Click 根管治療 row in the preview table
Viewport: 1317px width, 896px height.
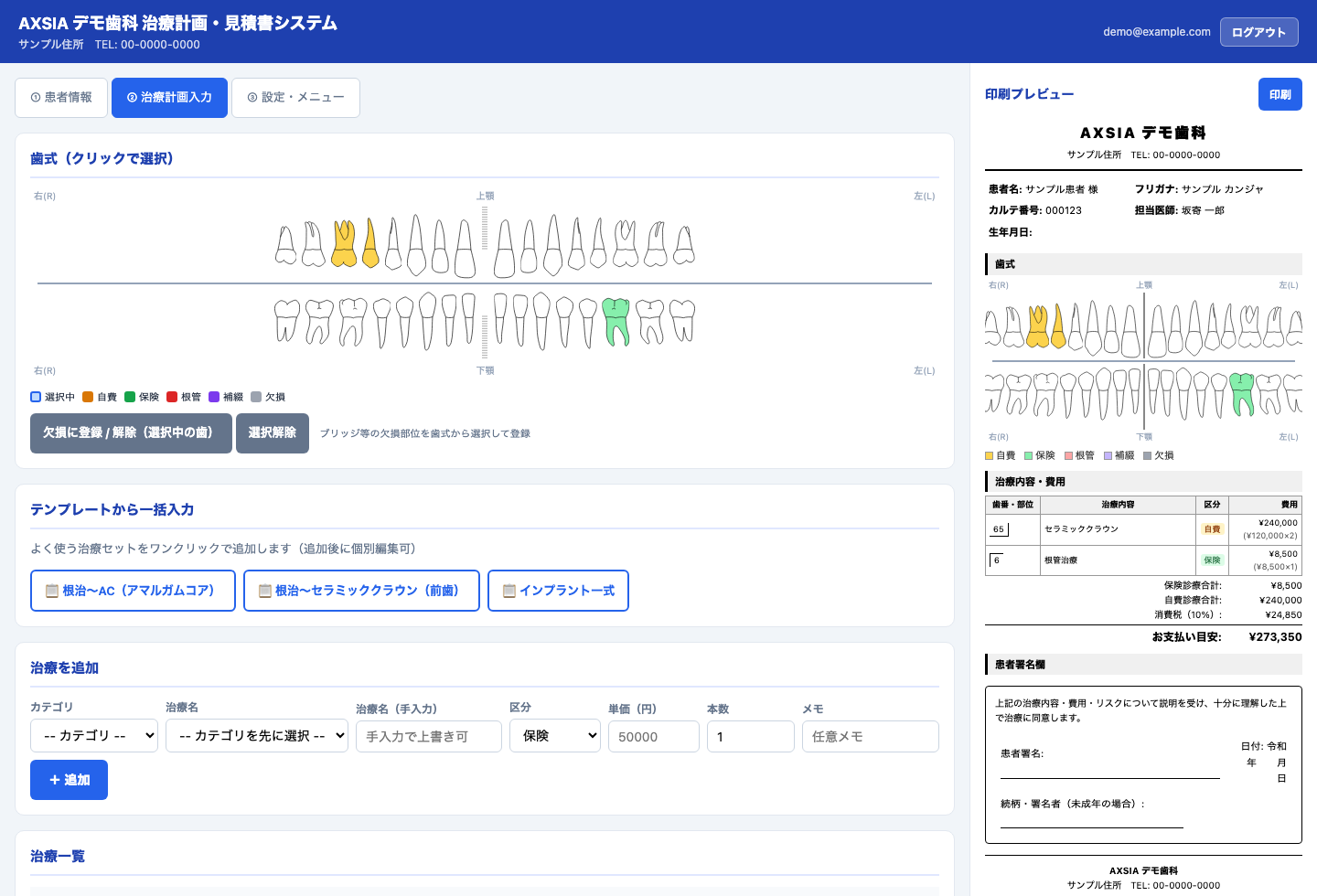(1143, 560)
